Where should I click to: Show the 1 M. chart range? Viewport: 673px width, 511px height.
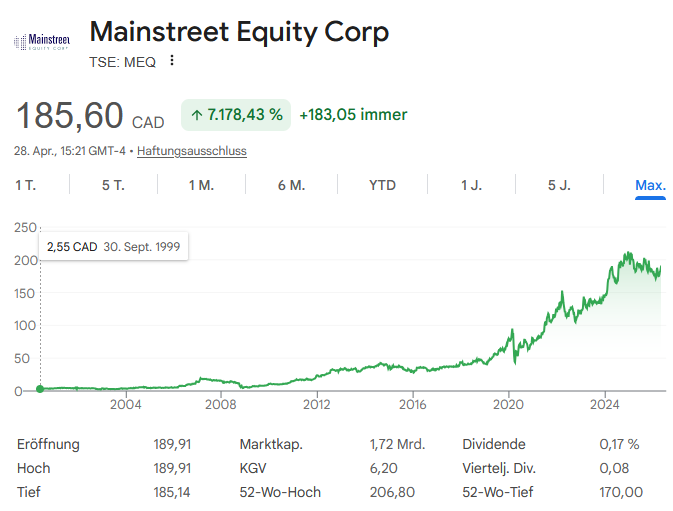click(201, 185)
